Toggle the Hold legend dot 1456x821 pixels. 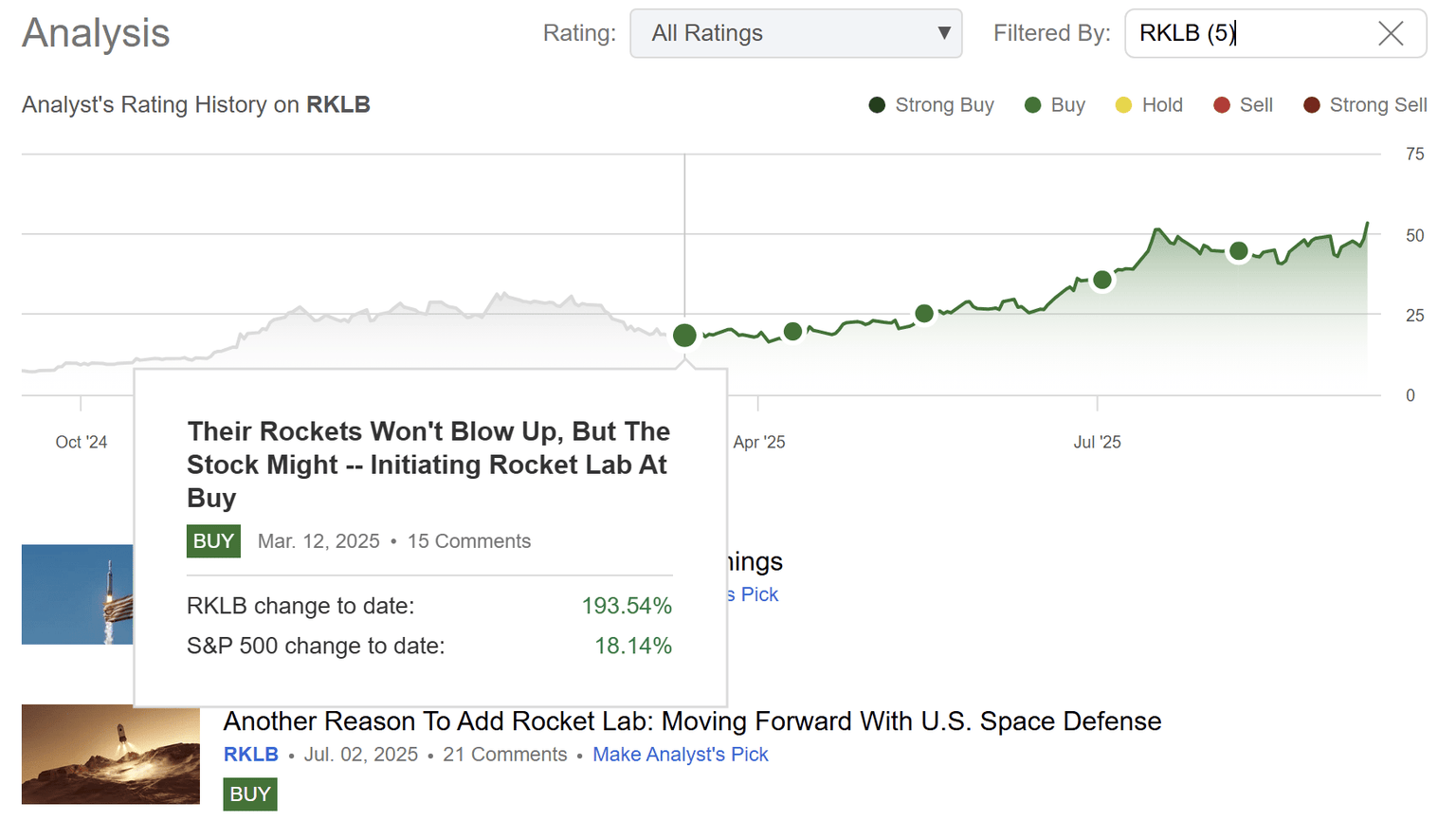(x=1123, y=105)
